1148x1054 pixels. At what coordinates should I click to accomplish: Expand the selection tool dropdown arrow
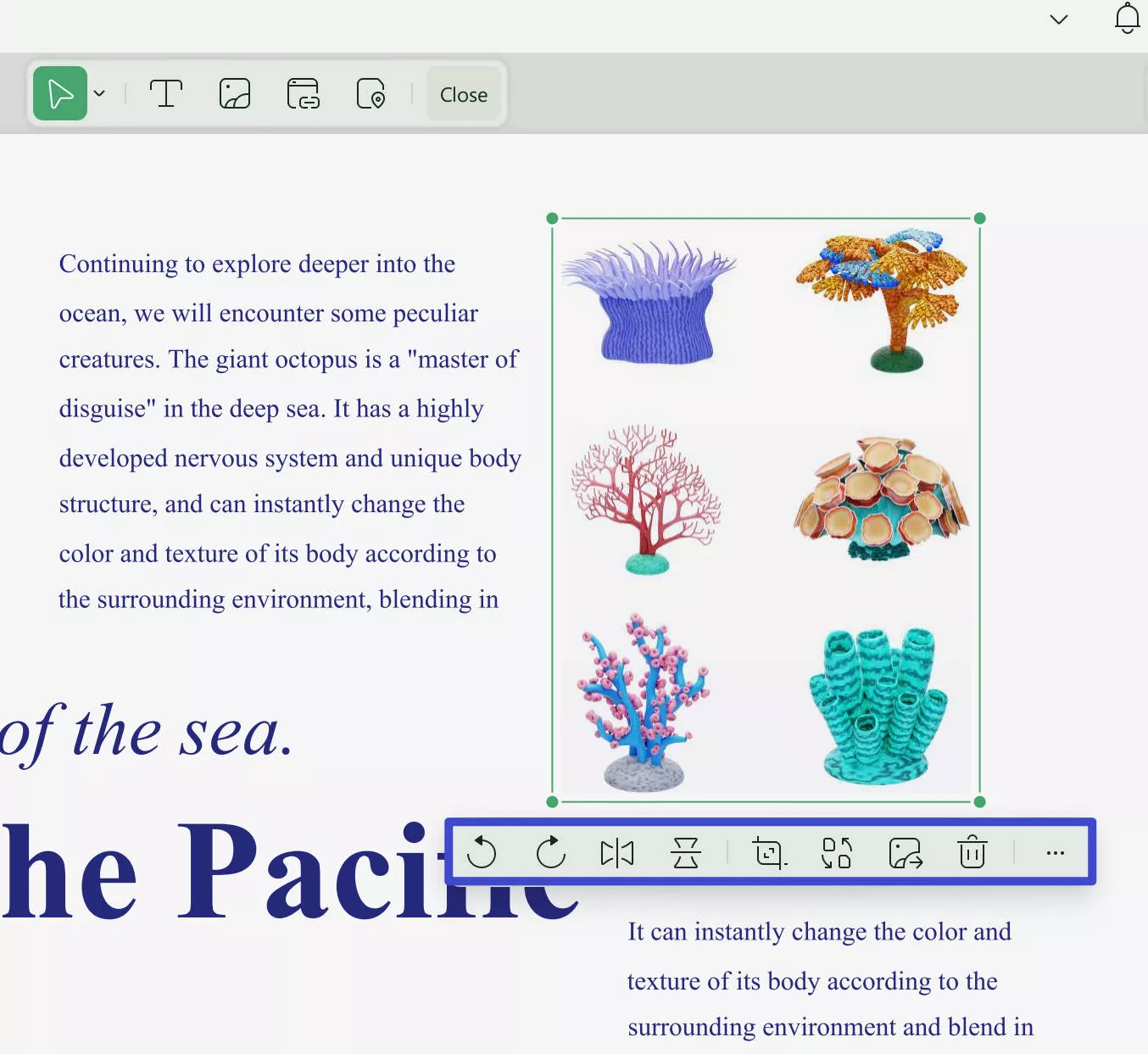tap(99, 93)
